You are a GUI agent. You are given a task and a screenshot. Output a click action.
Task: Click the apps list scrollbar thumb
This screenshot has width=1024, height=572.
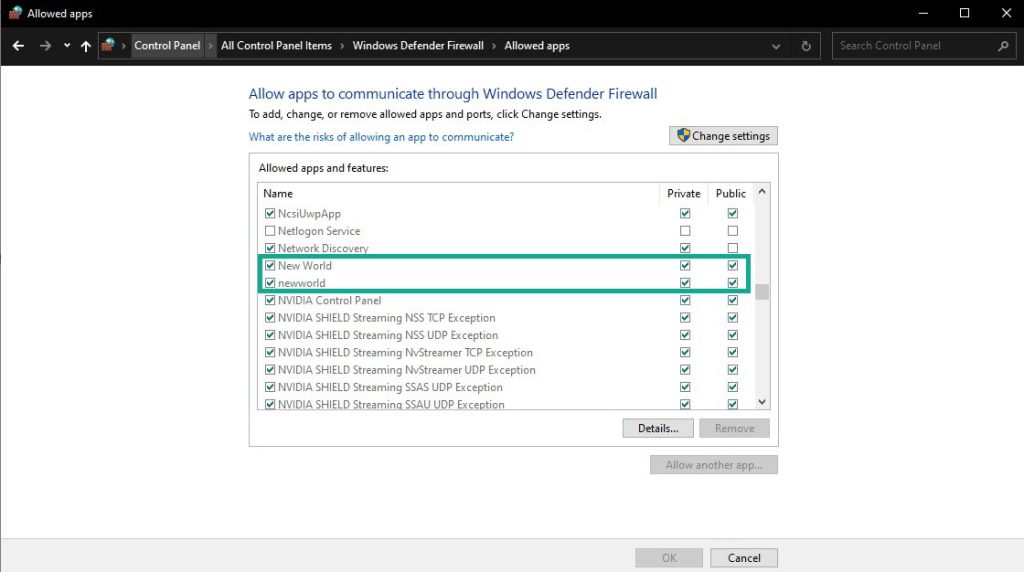tap(761, 292)
